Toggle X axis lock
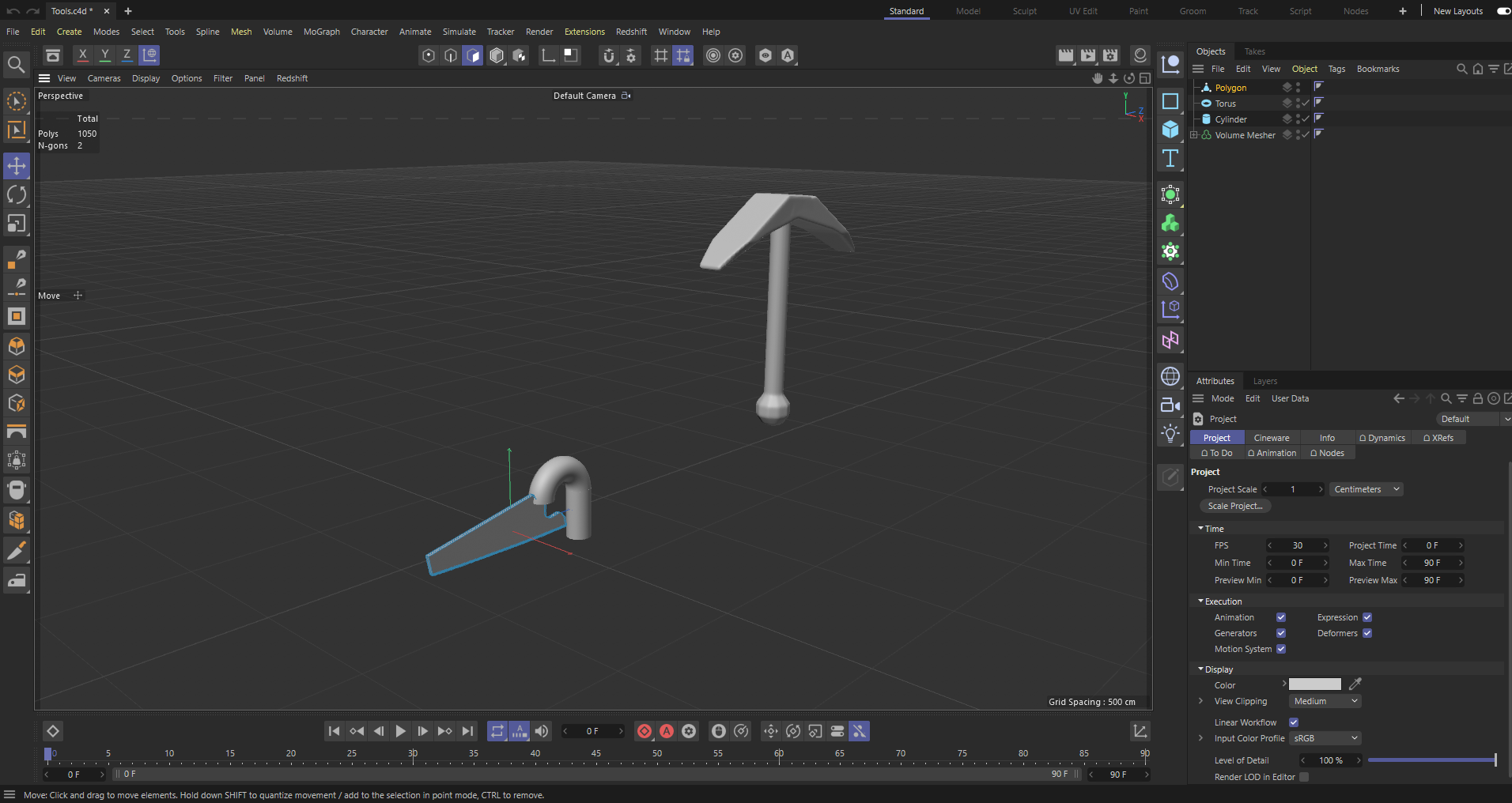 click(x=82, y=55)
